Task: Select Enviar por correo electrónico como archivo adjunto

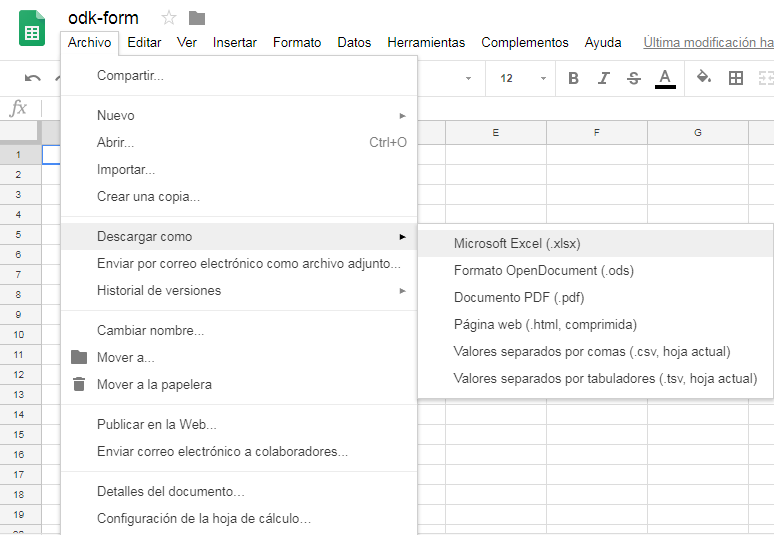Action: 239,264
